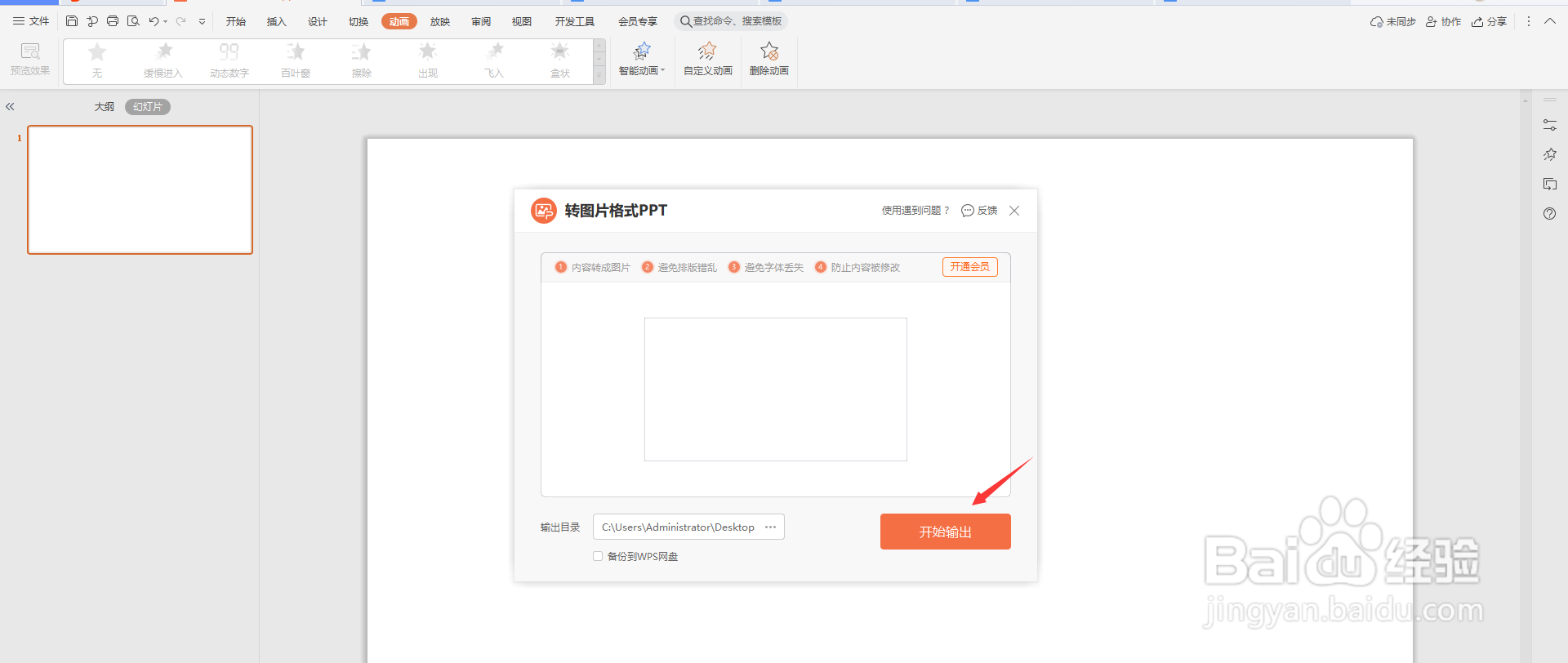Click the 开通会员 button

tap(970, 267)
